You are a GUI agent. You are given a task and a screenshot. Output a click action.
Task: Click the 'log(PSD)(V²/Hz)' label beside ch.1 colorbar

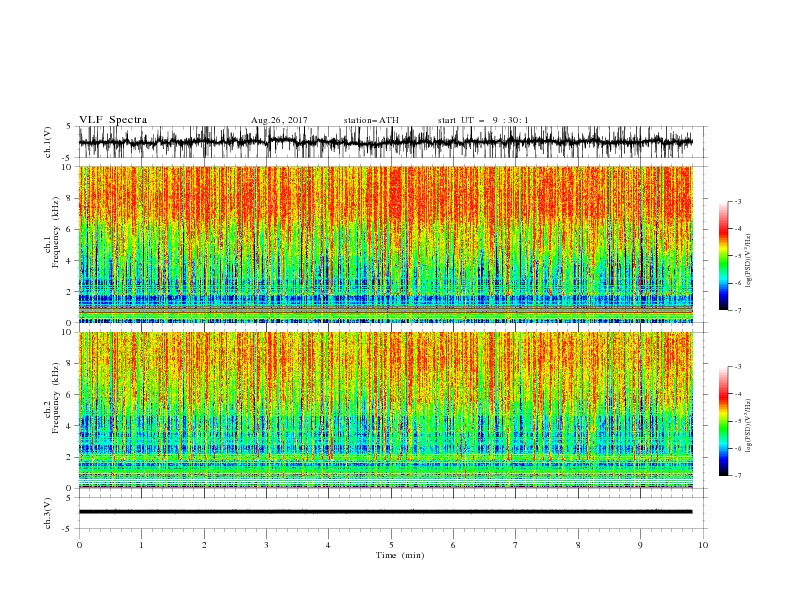point(748,261)
